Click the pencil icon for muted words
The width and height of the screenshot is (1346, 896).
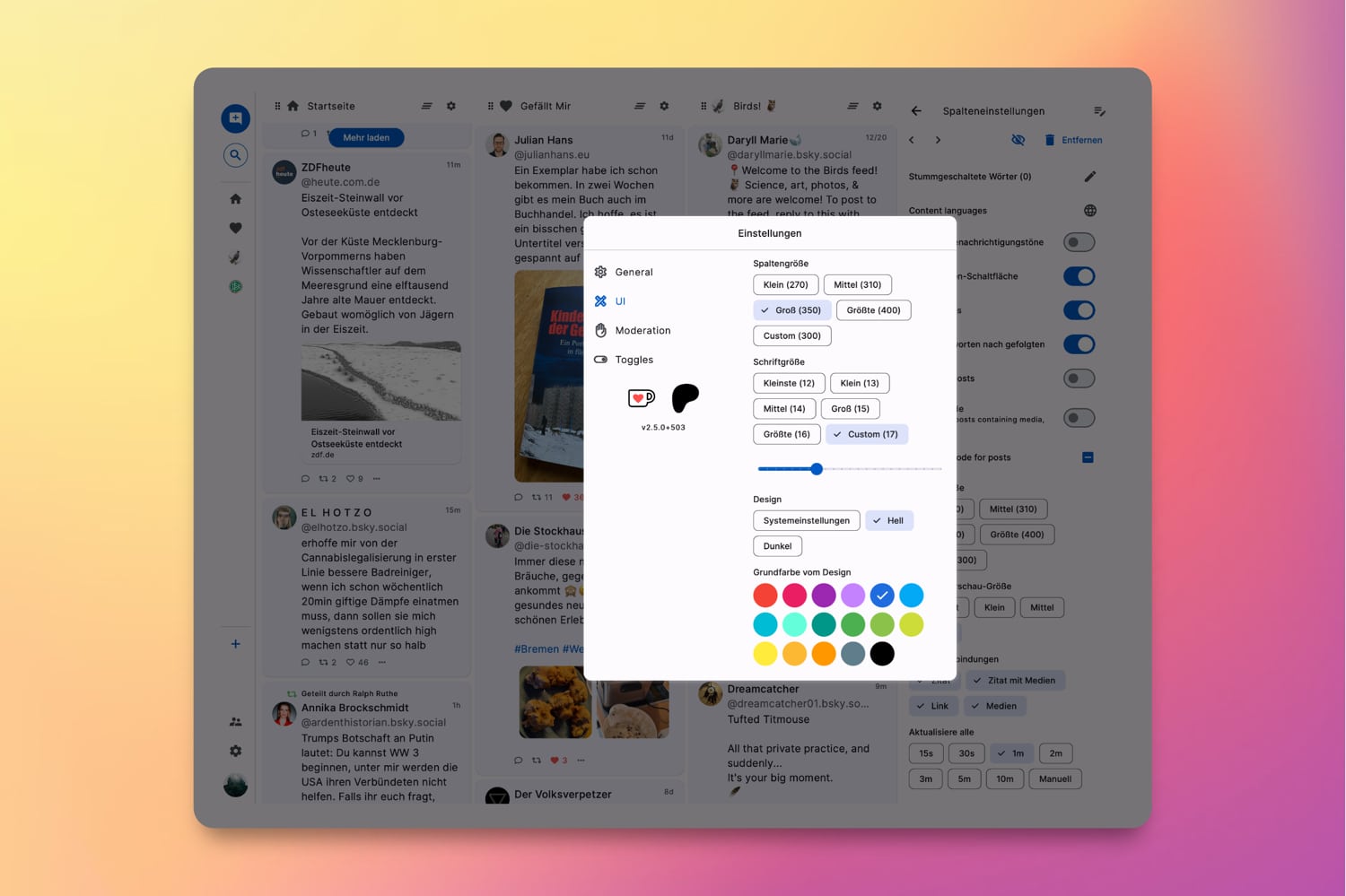click(1089, 177)
